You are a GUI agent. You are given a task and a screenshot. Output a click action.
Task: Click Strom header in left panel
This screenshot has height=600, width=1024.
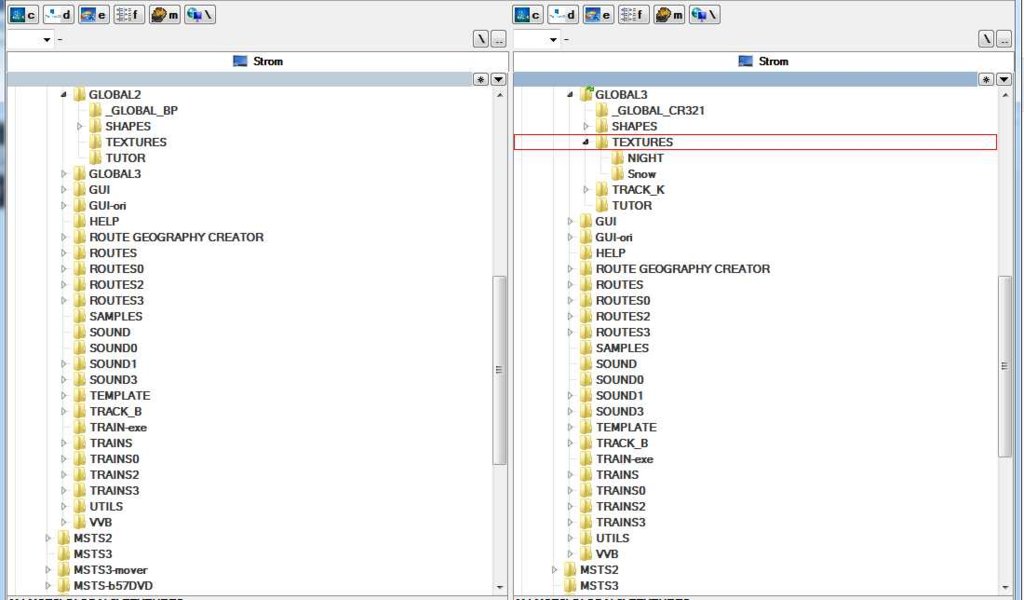[257, 61]
